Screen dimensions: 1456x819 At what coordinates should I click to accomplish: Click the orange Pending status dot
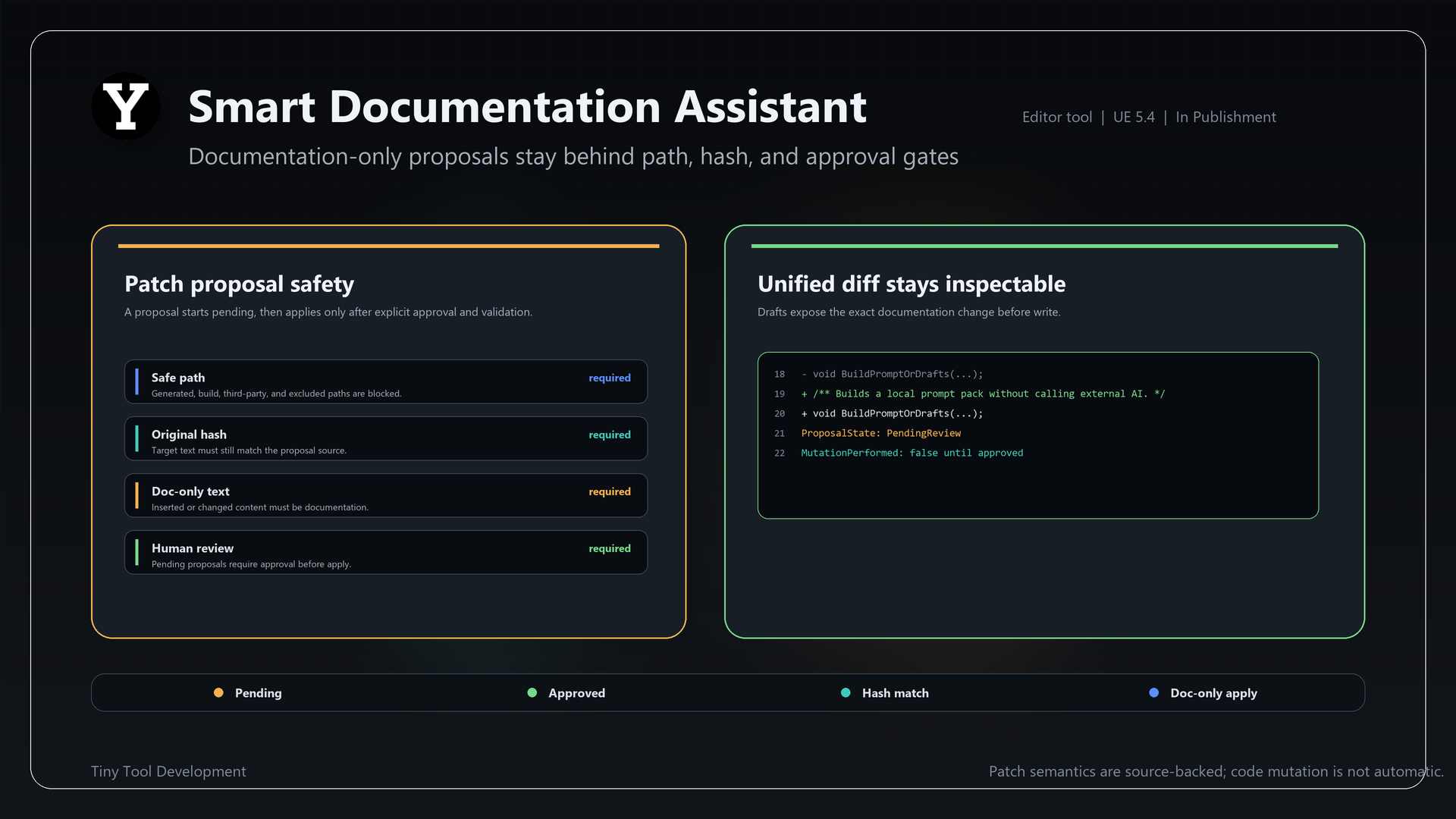click(x=218, y=692)
